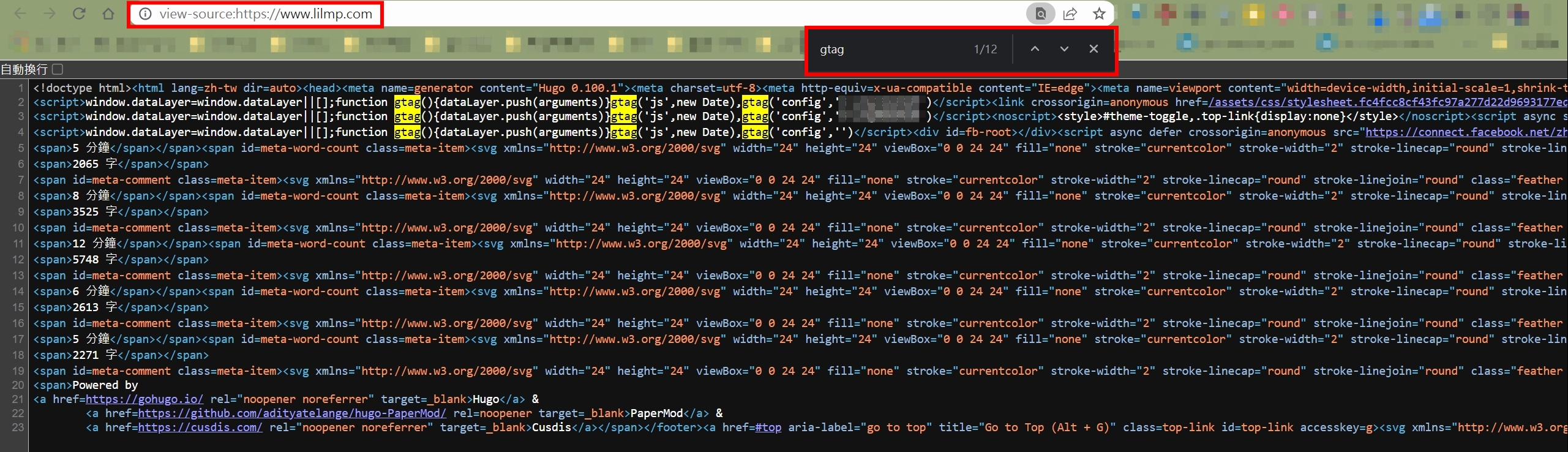Image resolution: width=1568 pixels, height=452 pixels.
Task: Click the '1/12' match counter
Action: tap(986, 50)
